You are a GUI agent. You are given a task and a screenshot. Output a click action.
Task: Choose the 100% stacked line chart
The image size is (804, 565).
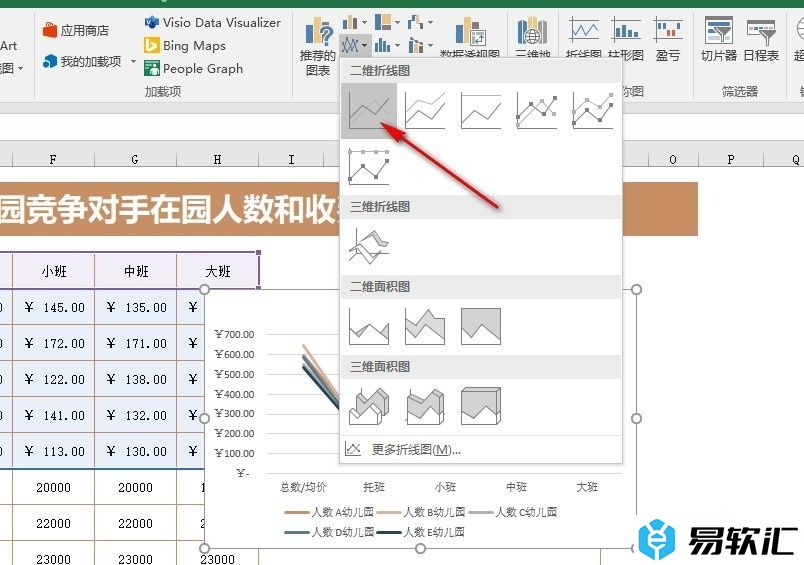pos(481,110)
